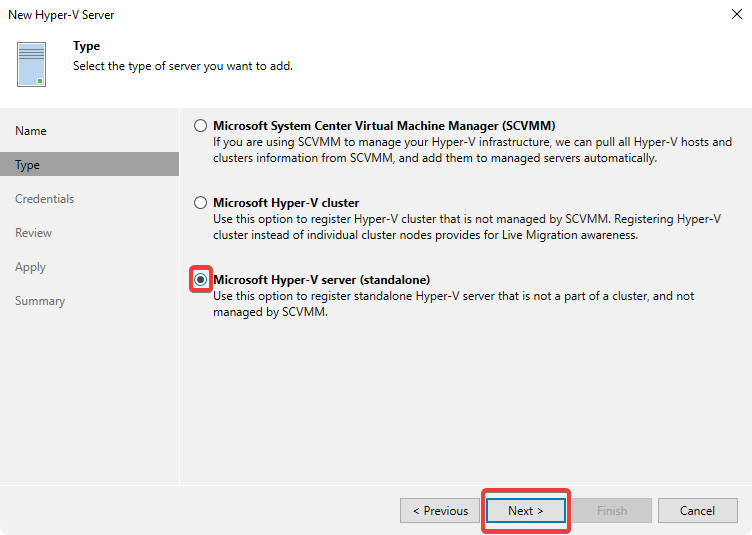752x535 pixels.
Task: Select the Hyper-V server (standalone) radio button
Action: [201, 280]
